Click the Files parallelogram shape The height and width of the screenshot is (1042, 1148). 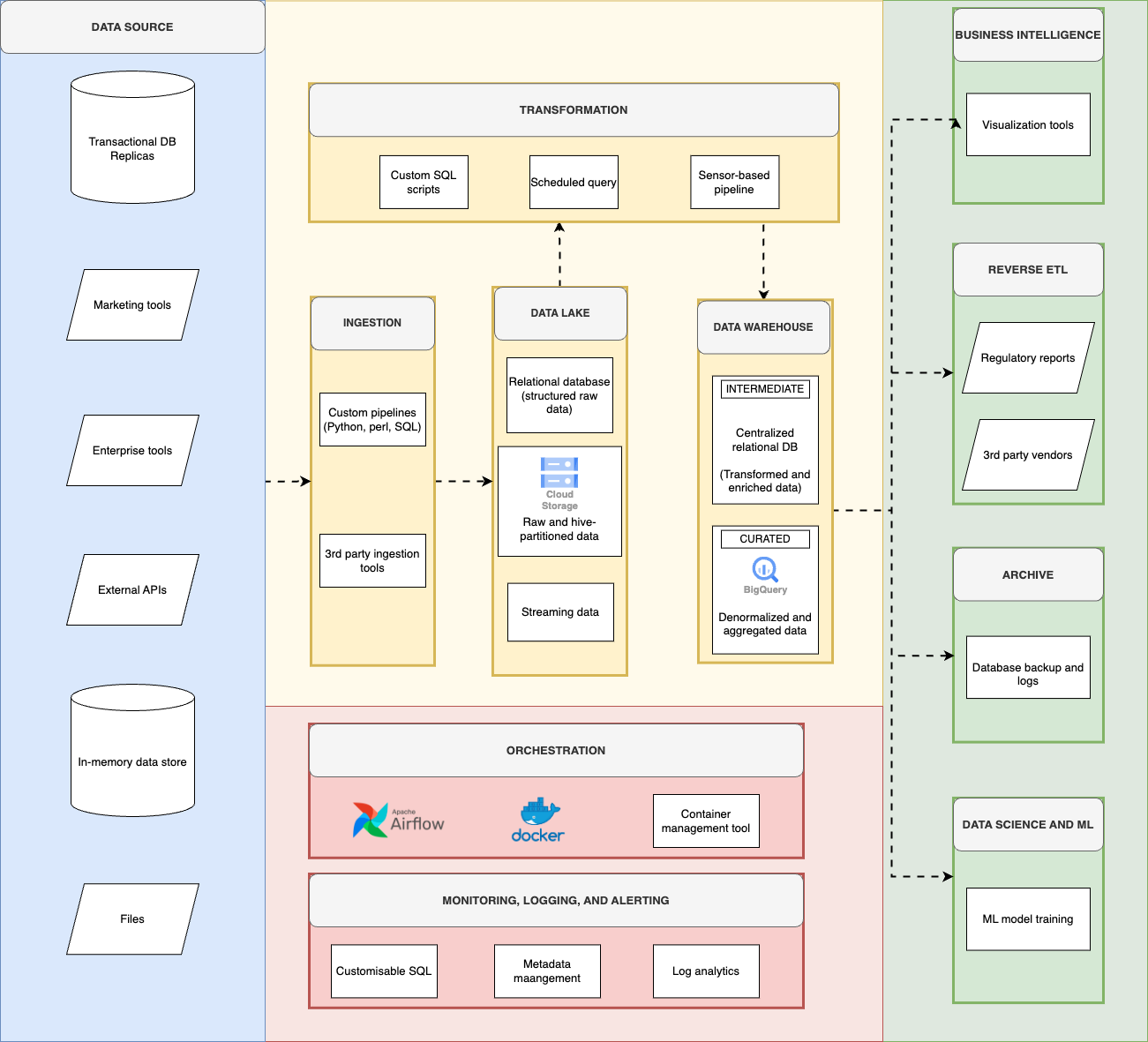132,918
